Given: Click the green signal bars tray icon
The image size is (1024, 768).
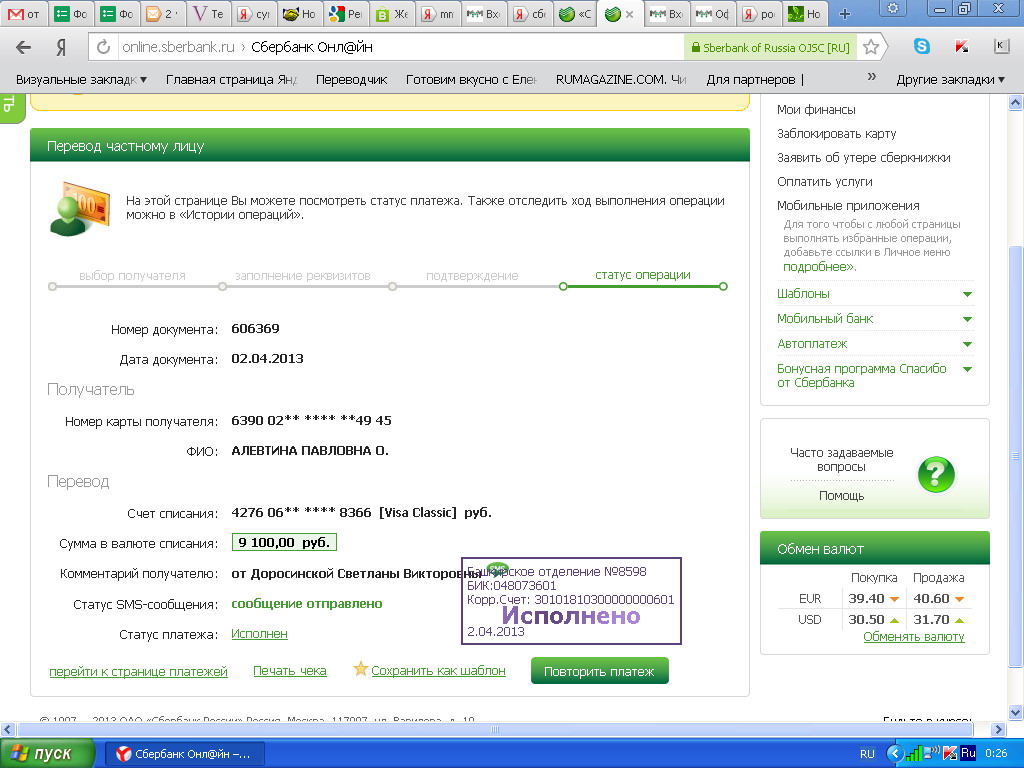Looking at the screenshot, I should point(914,754).
